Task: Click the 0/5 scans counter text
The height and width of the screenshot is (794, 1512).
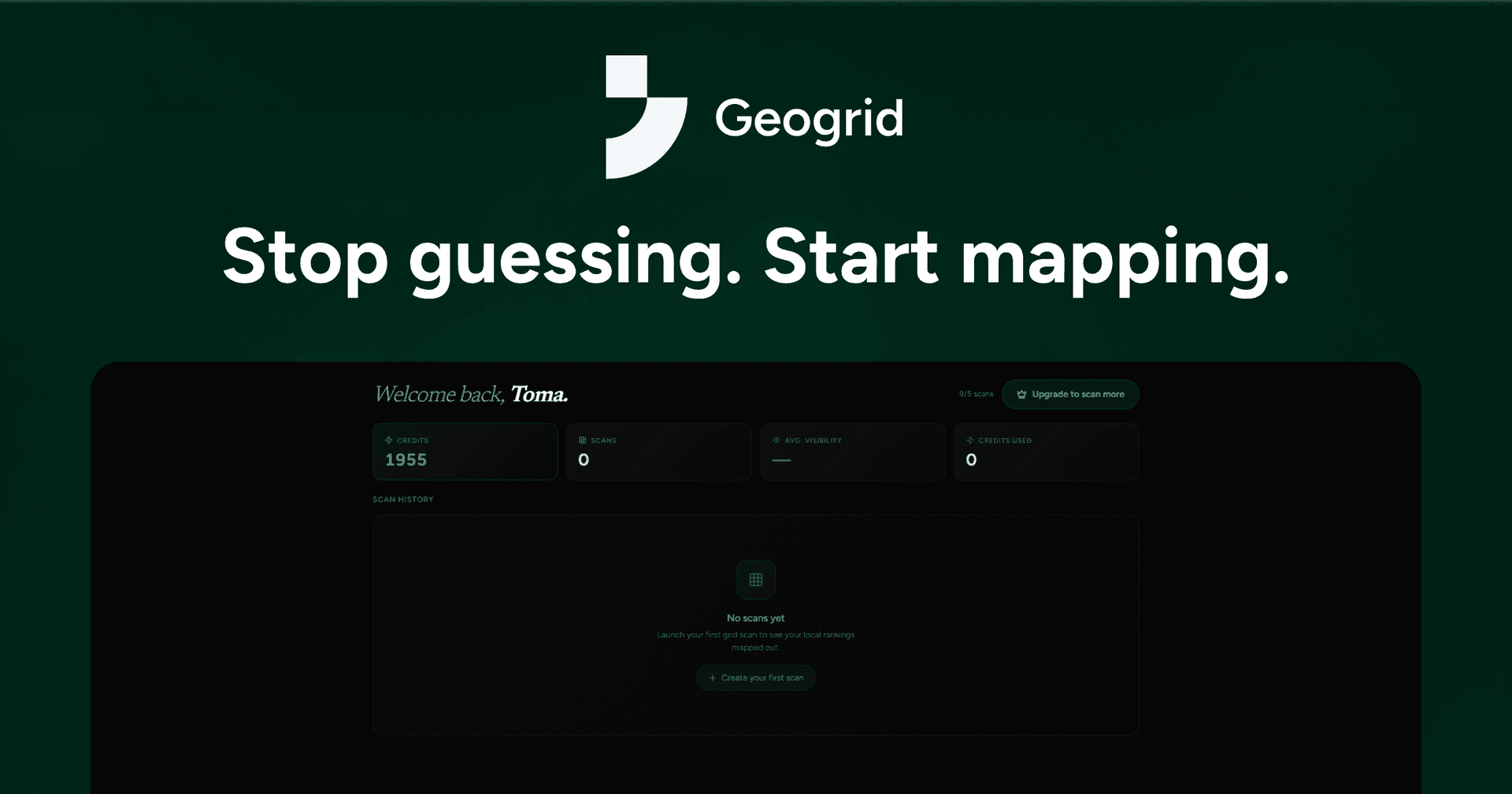Action: click(976, 394)
